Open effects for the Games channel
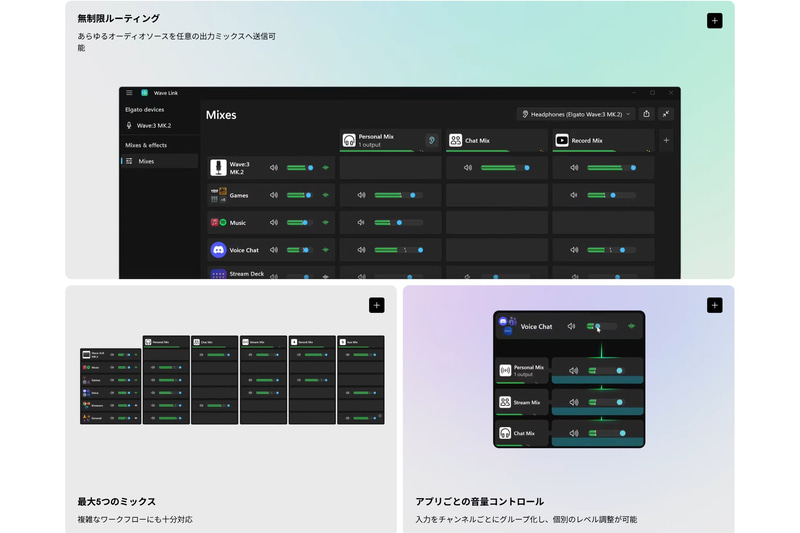The width and height of the screenshot is (800, 533). pos(326,195)
